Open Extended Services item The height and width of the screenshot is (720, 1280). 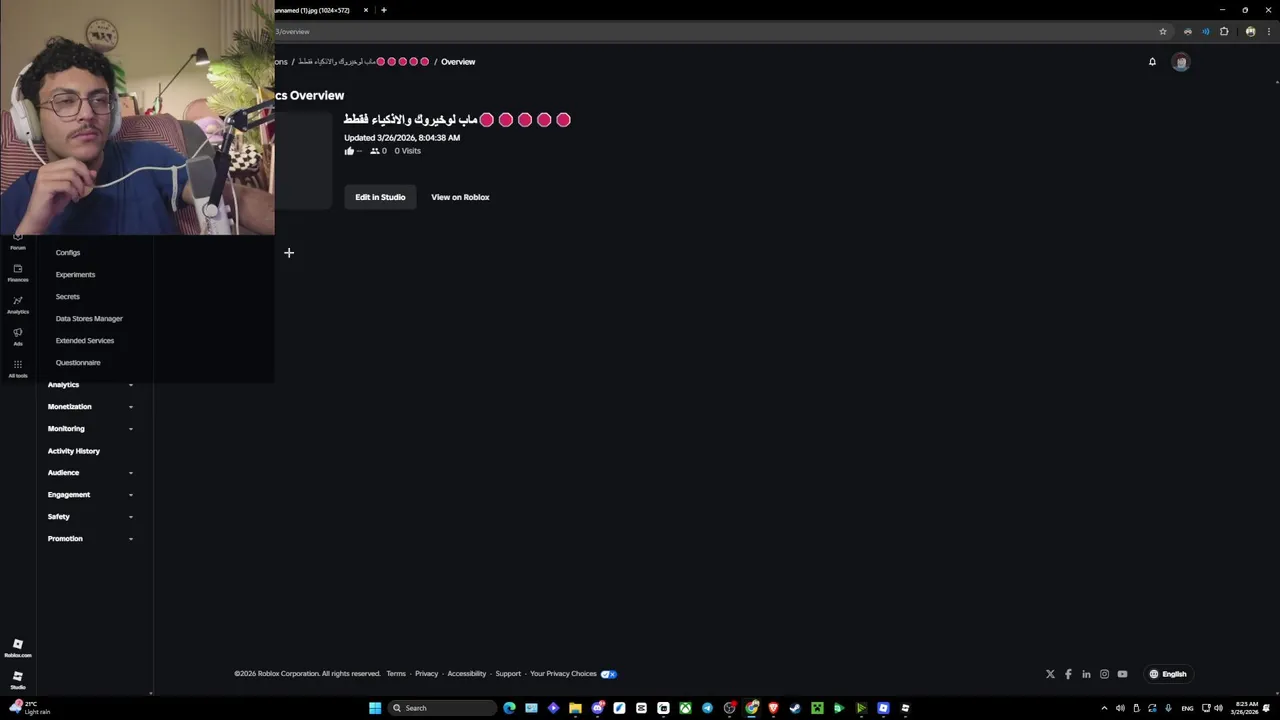click(x=85, y=341)
